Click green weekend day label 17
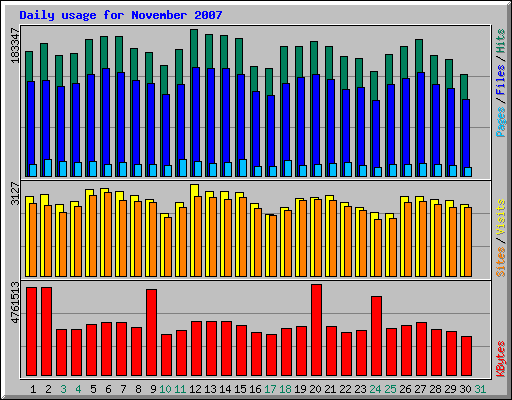The image size is (512, 400). [x=270, y=389]
